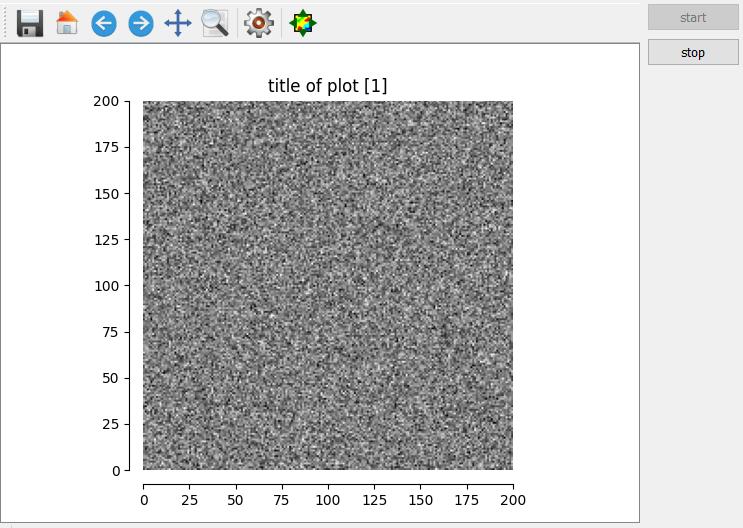Click y-axis tick label 175
The image size is (743, 528).
click(106, 147)
